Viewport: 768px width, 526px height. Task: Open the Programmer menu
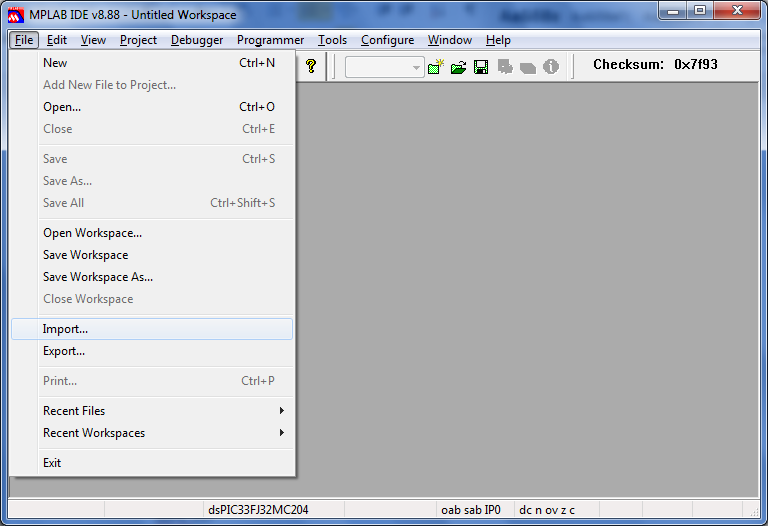pos(270,40)
